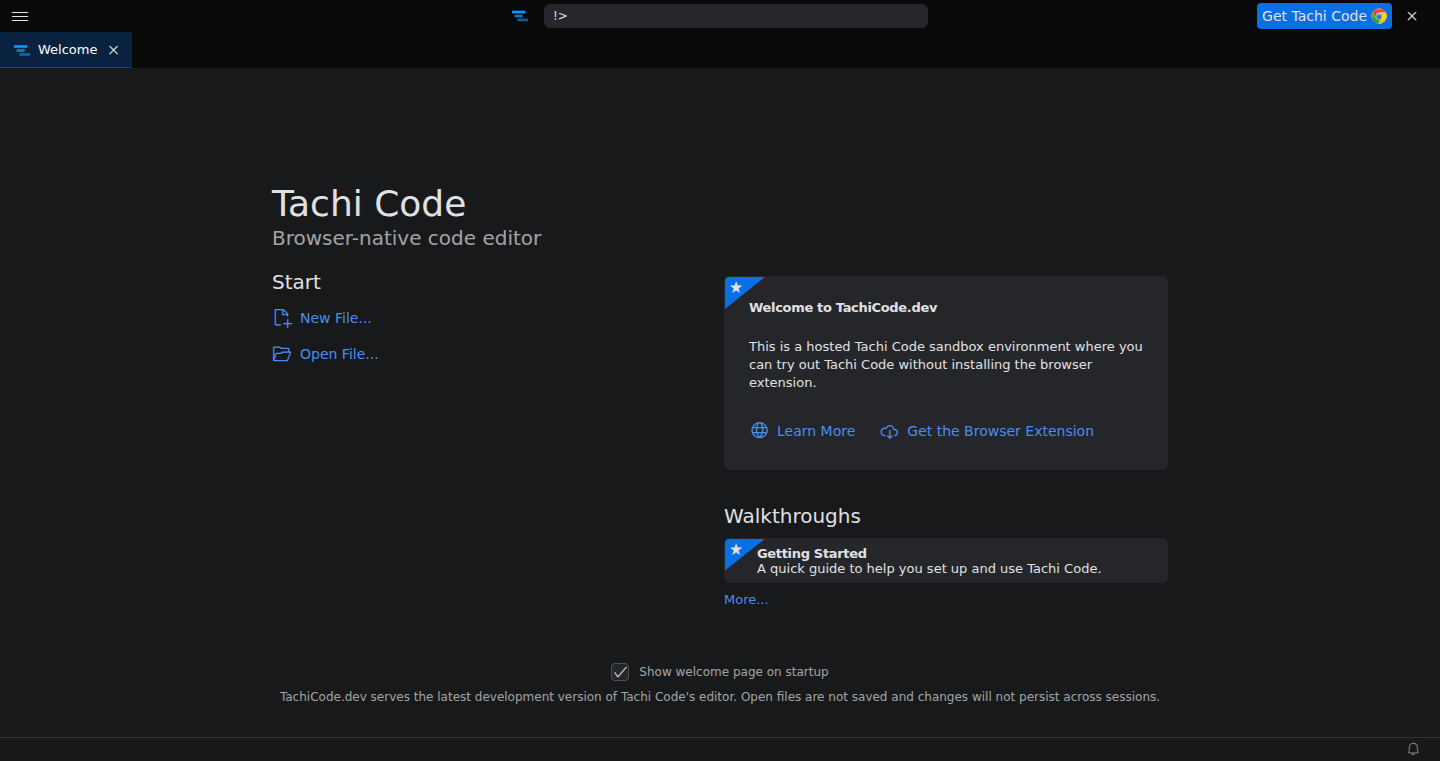
Task: Open notifications bell in status bar
Action: [1413, 749]
